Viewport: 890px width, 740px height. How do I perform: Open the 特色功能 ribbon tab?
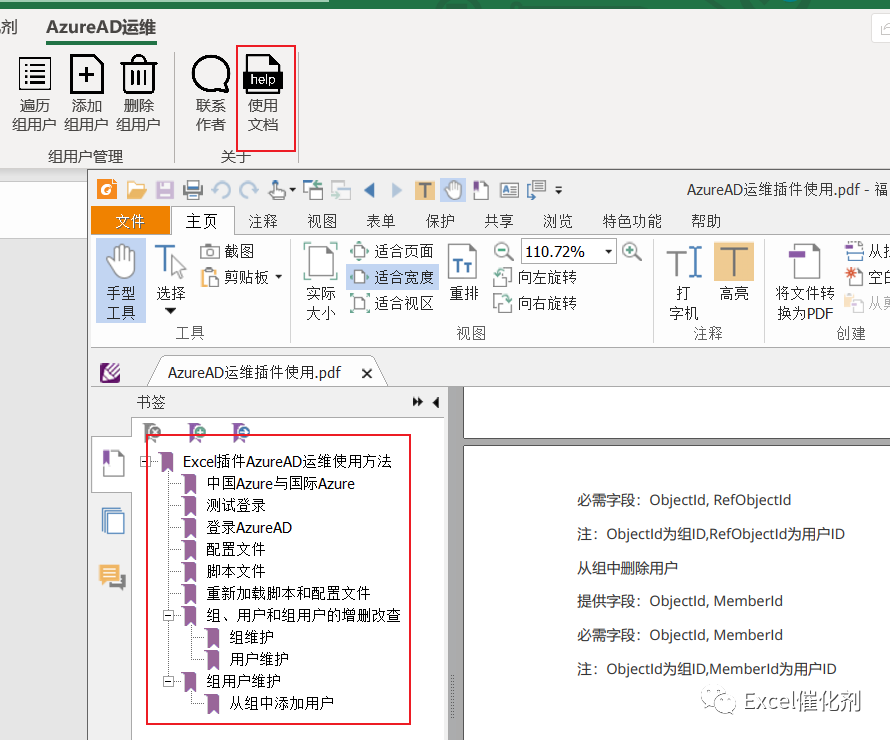pyautogui.click(x=632, y=221)
